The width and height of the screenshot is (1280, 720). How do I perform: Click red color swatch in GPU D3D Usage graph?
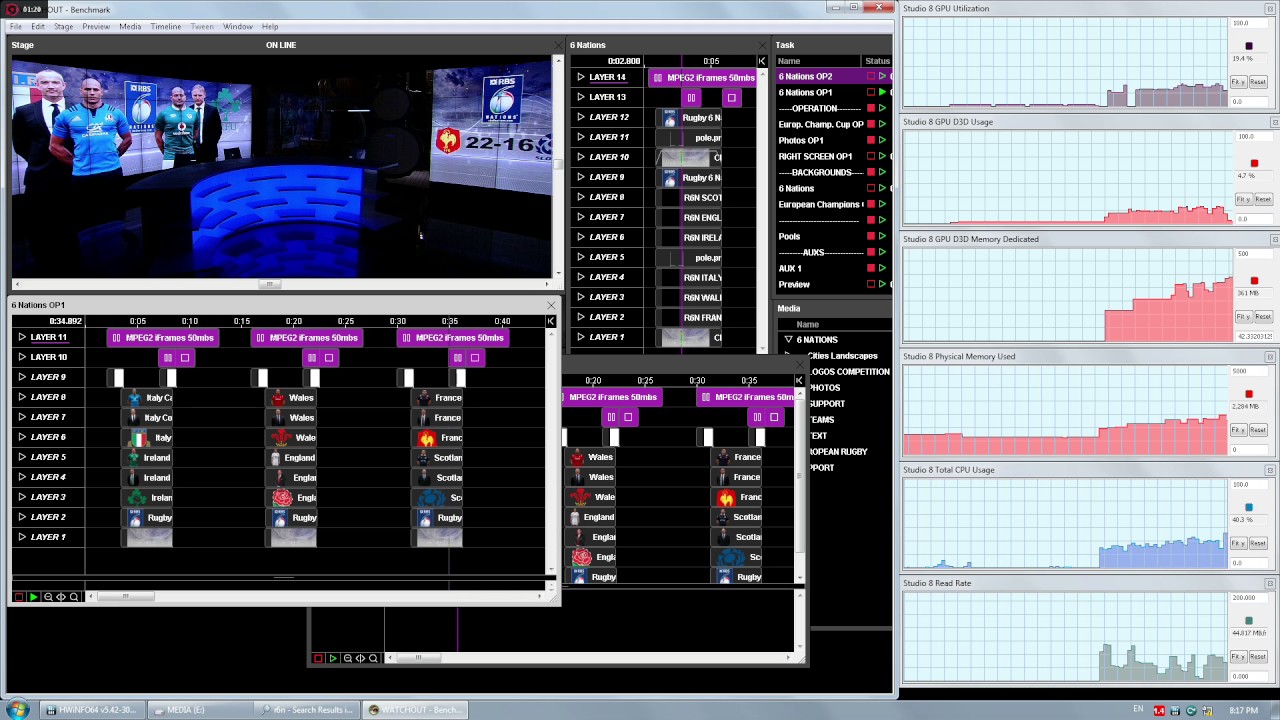click(x=1254, y=163)
